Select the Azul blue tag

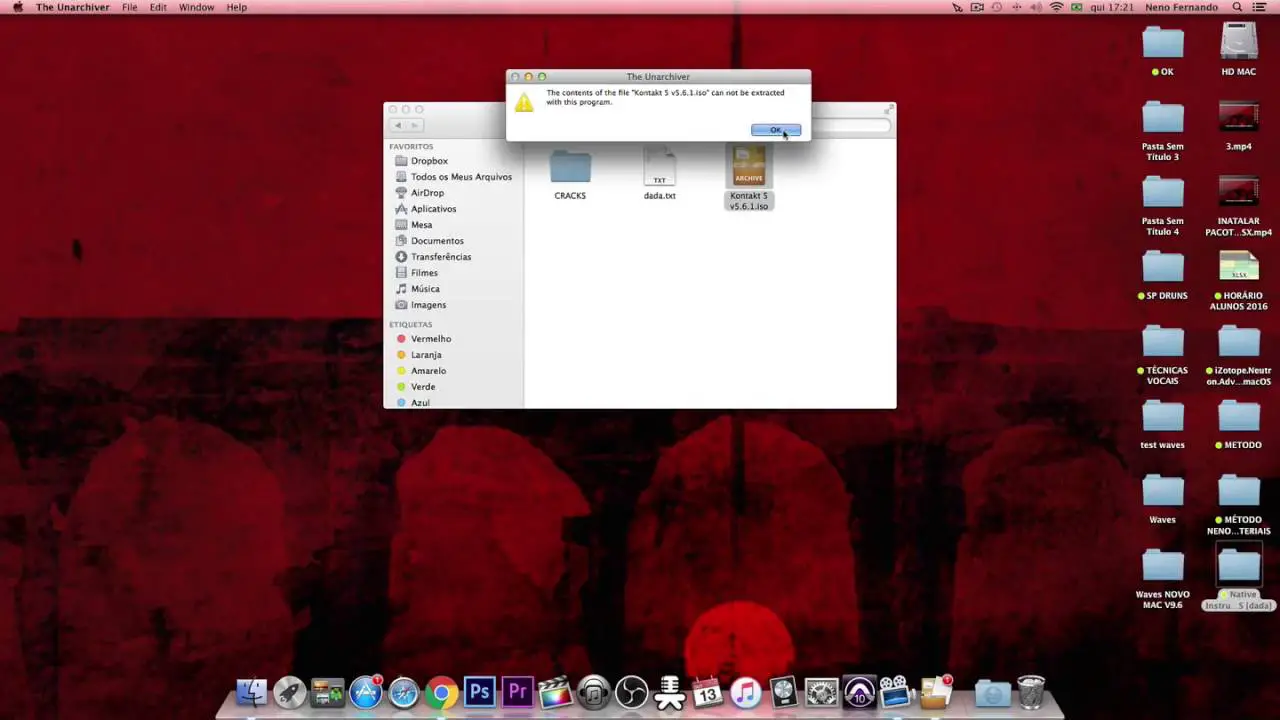point(420,403)
